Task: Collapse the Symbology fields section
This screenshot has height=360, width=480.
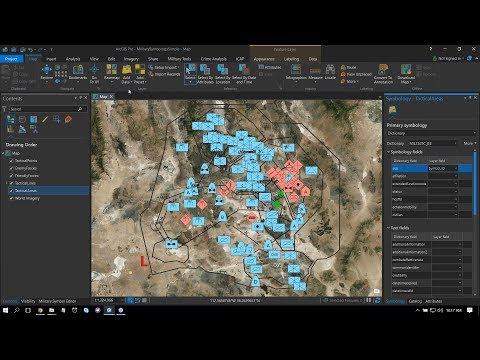Action: click(388, 152)
